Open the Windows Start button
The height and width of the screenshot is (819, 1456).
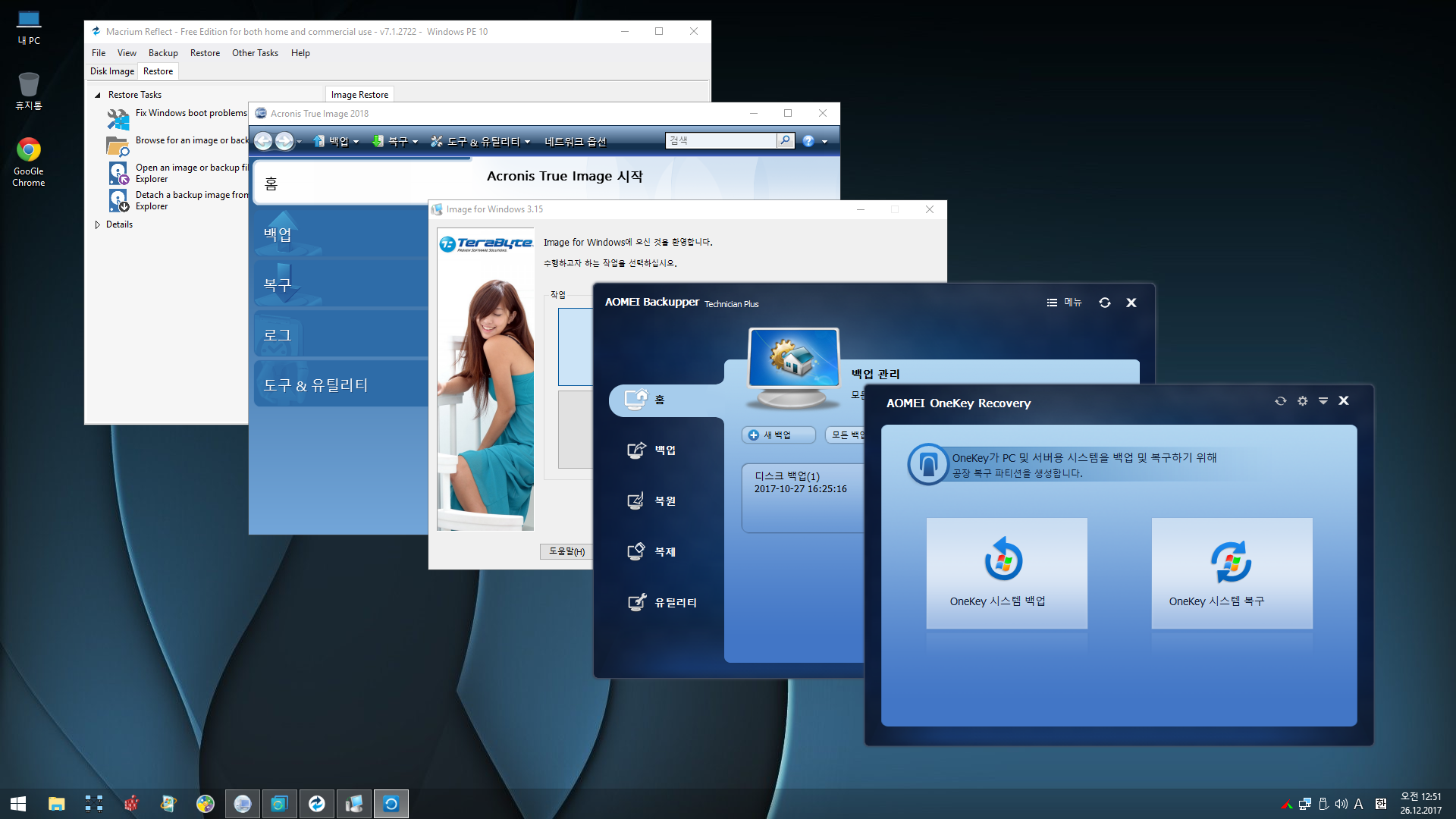coord(18,804)
